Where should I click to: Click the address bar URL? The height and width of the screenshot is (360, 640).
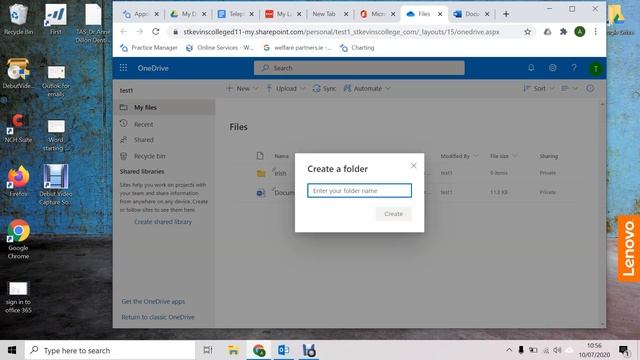341,32
